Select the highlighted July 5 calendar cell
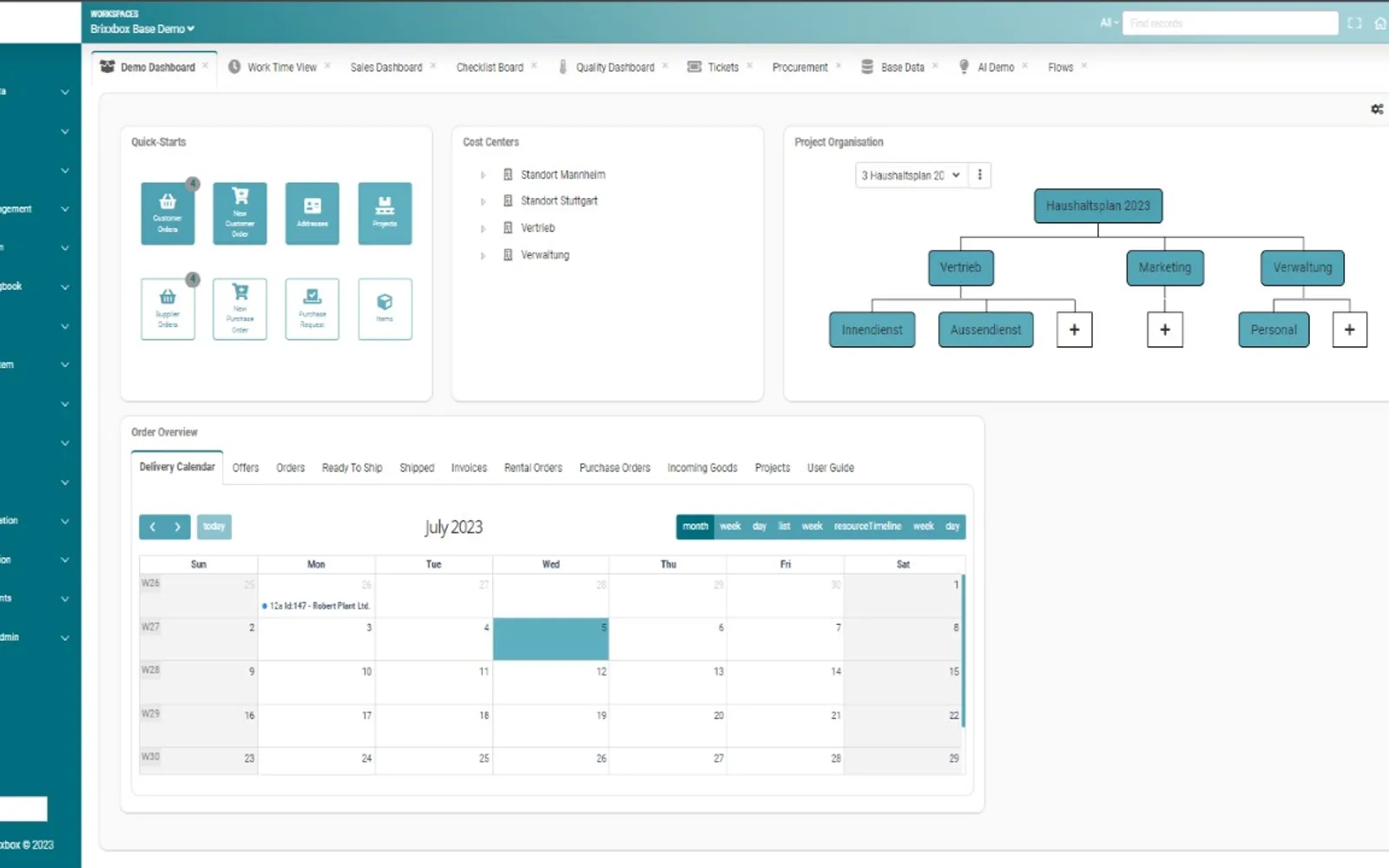The width and height of the screenshot is (1389, 868). pyautogui.click(x=550, y=639)
